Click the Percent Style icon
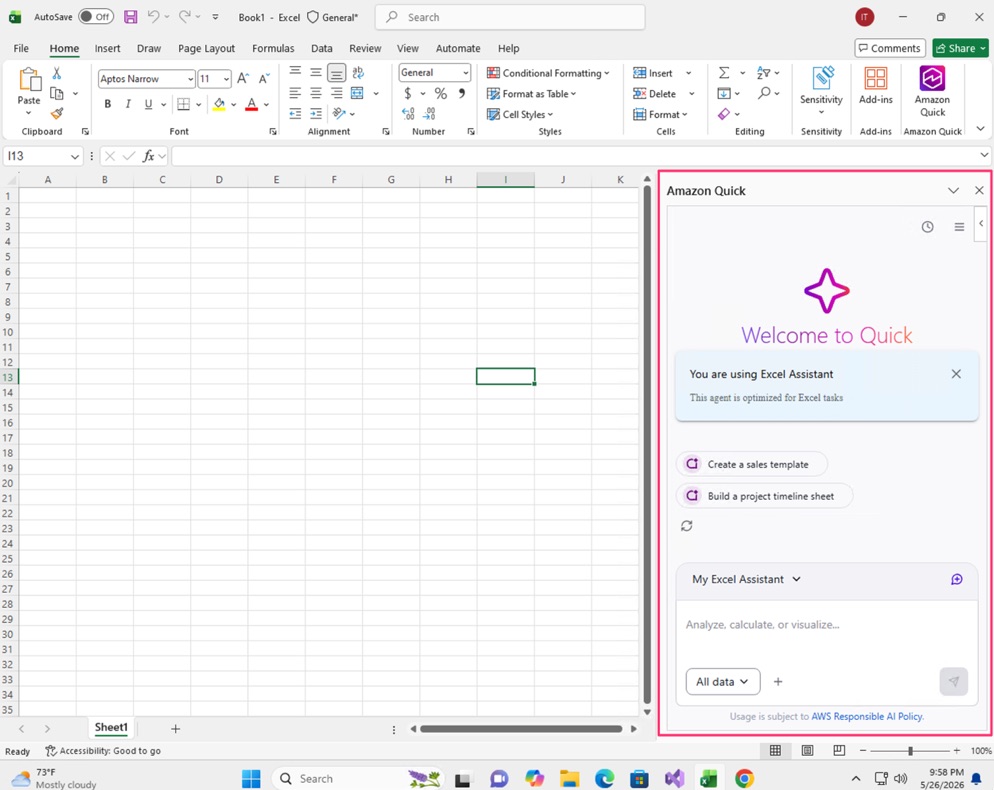 pyautogui.click(x=441, y=94)
